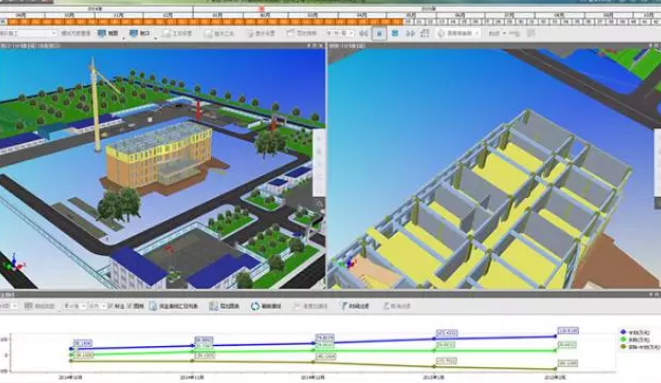Screen dimensions: 661x383
Task: Click the greyed icon at the top toolbar's end
Action: point(531,33)
